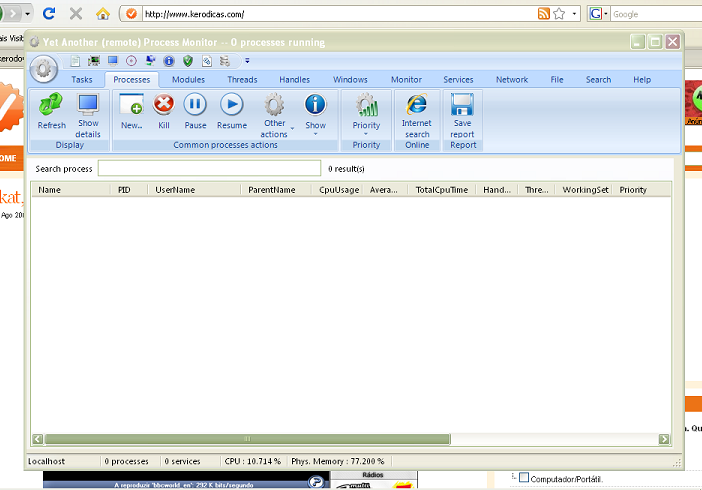Click the horizontal scrollbar thumb

click(x=247, y=439)
